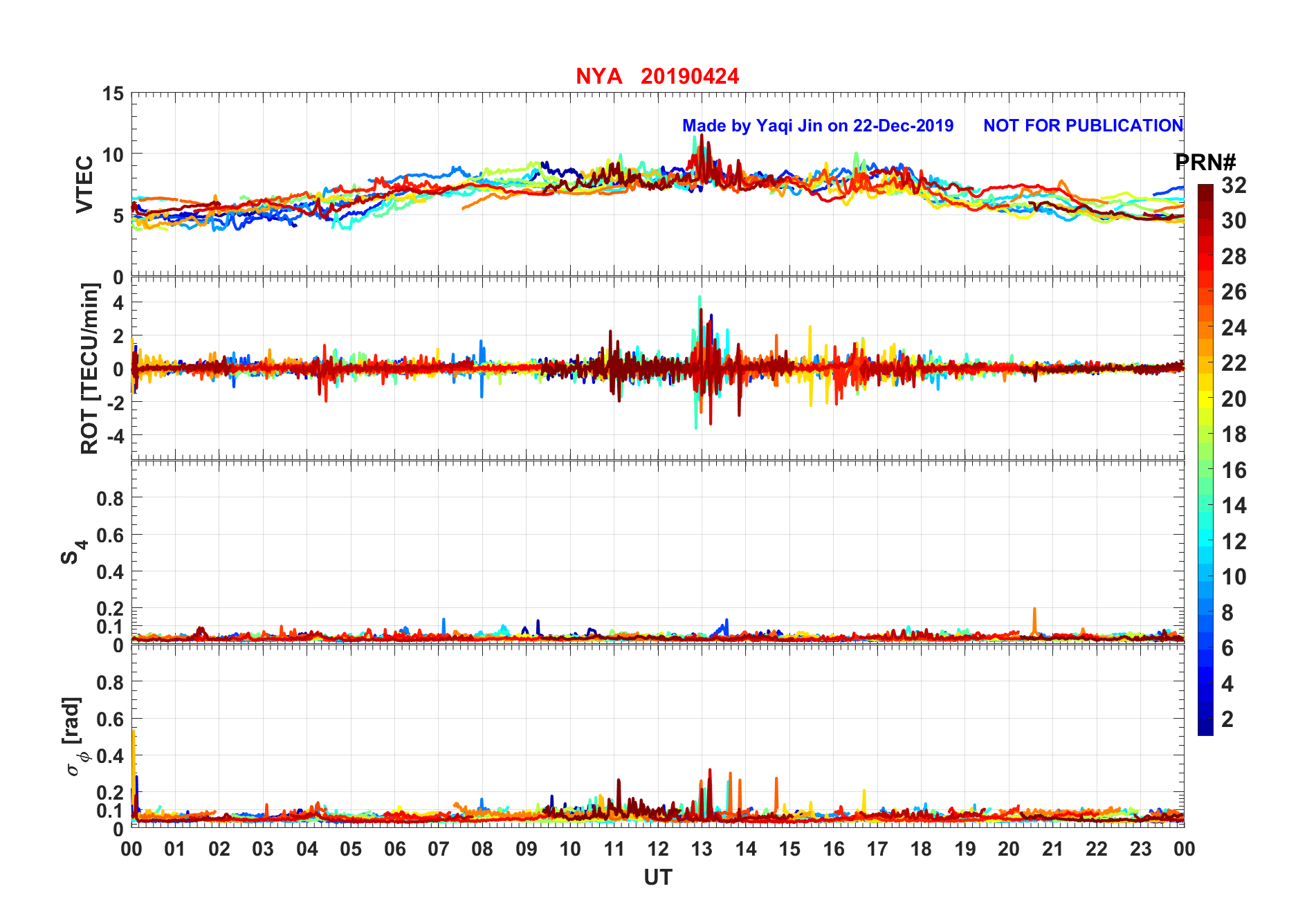Click the plot title 'NYA 20190424'
This screenshot has height=920, width=1316.
657,76
